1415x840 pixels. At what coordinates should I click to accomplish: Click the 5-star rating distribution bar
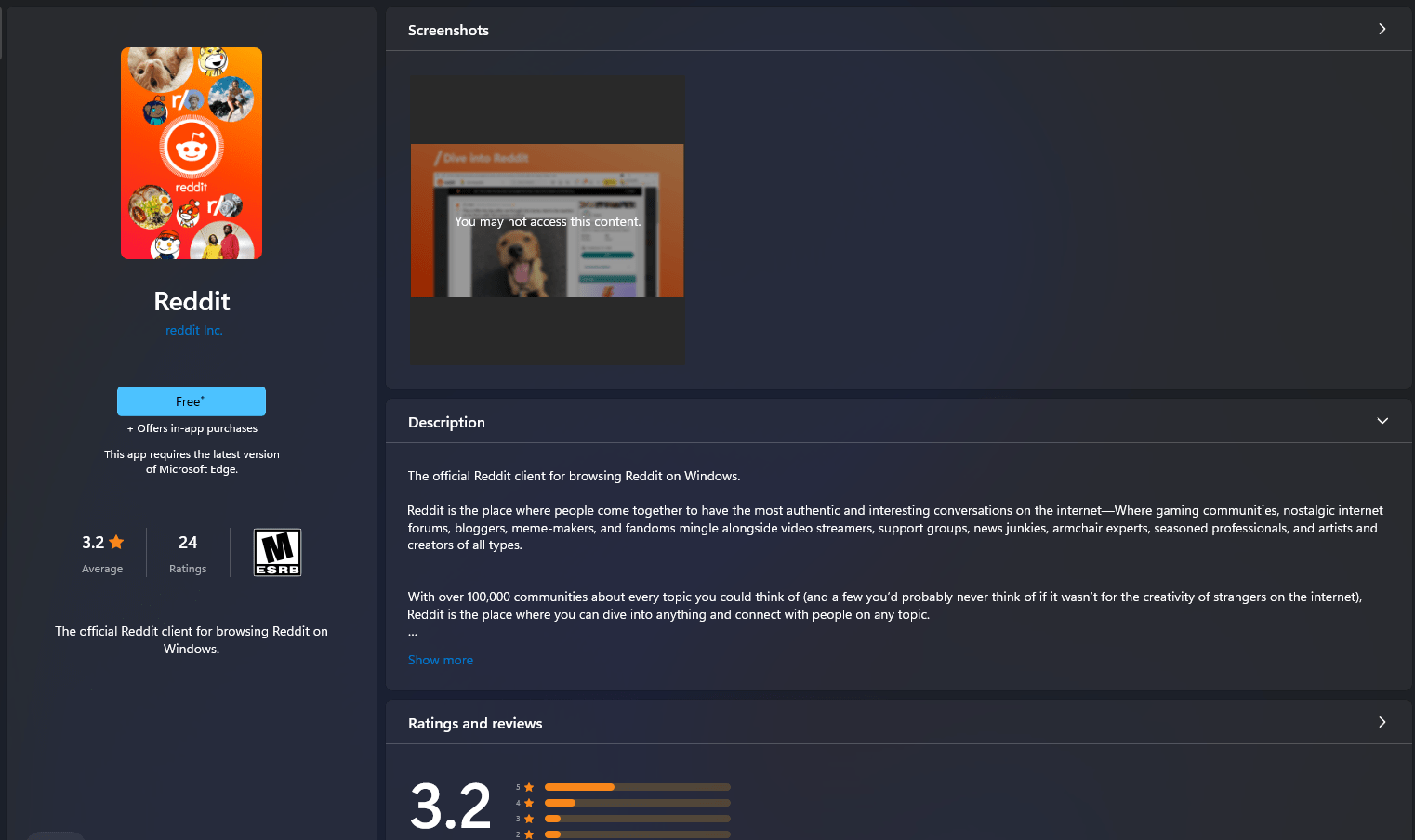tap(636, 786)
